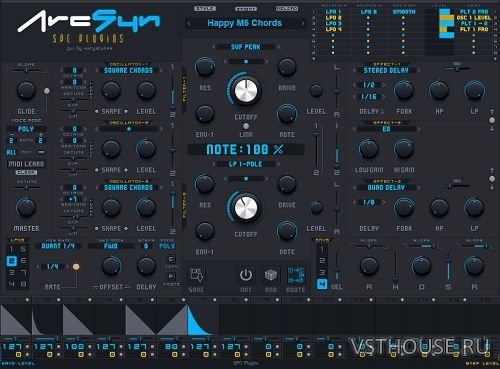The height and width of the screenshot is (369, 500).
Task: Click the step level value 100
Action: point(75,347)
